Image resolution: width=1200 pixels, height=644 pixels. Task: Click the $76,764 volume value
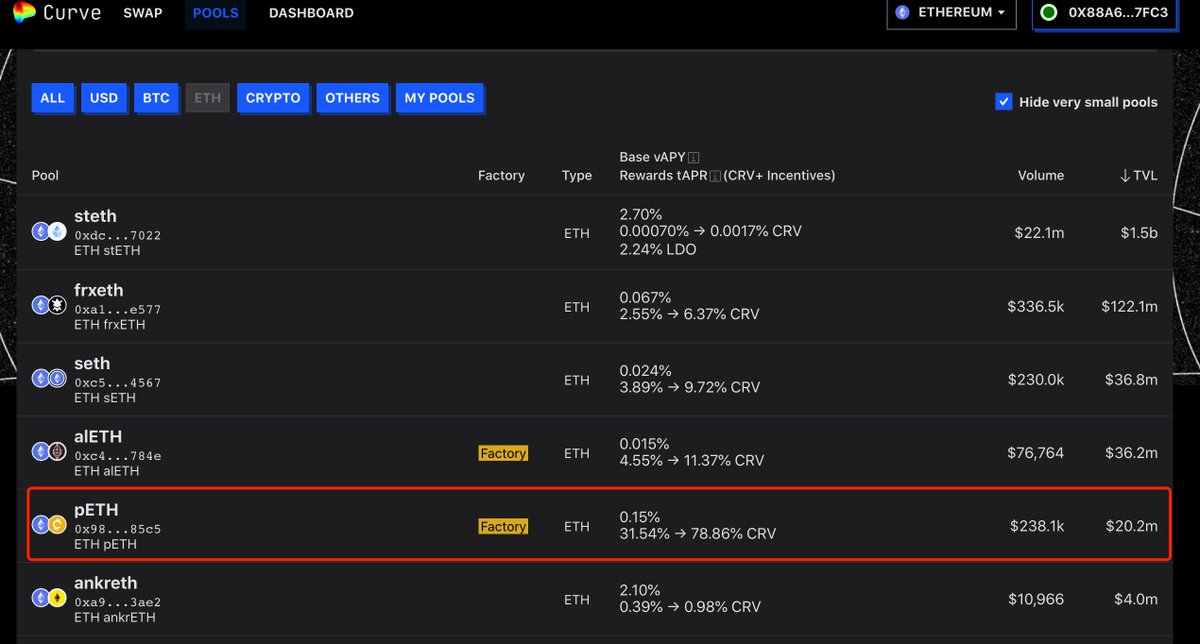coord(1036,453)
